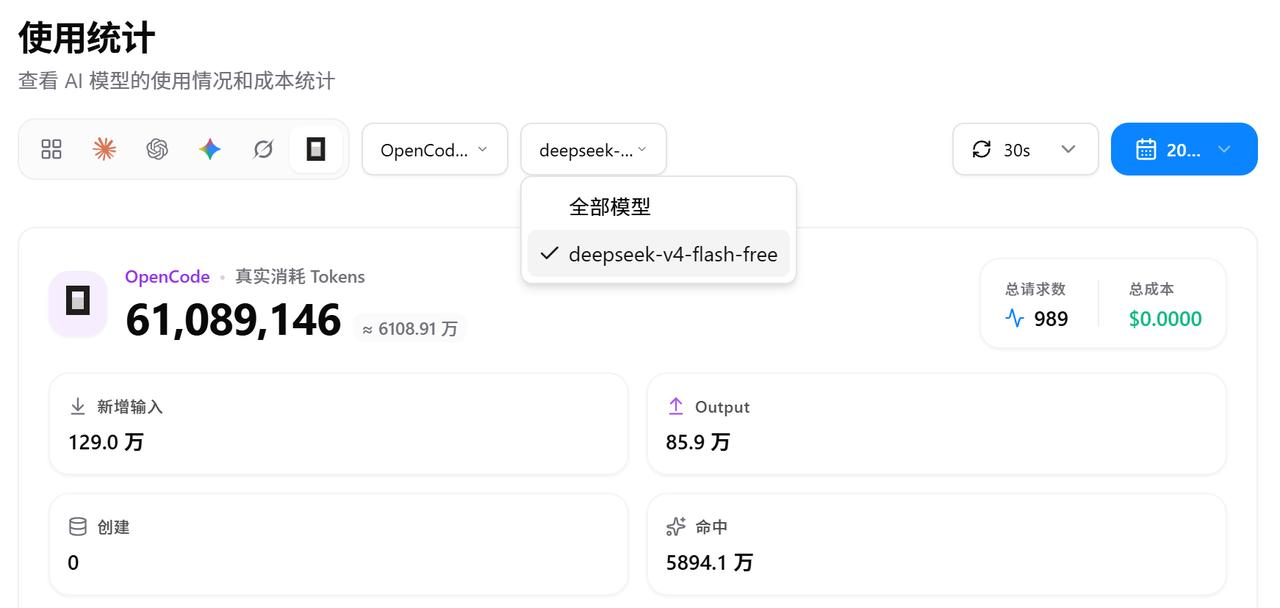Click the checkmark beside deepseek-v4-flash-free
Viewport: 1280px width, 608px height.
point(548,254)
